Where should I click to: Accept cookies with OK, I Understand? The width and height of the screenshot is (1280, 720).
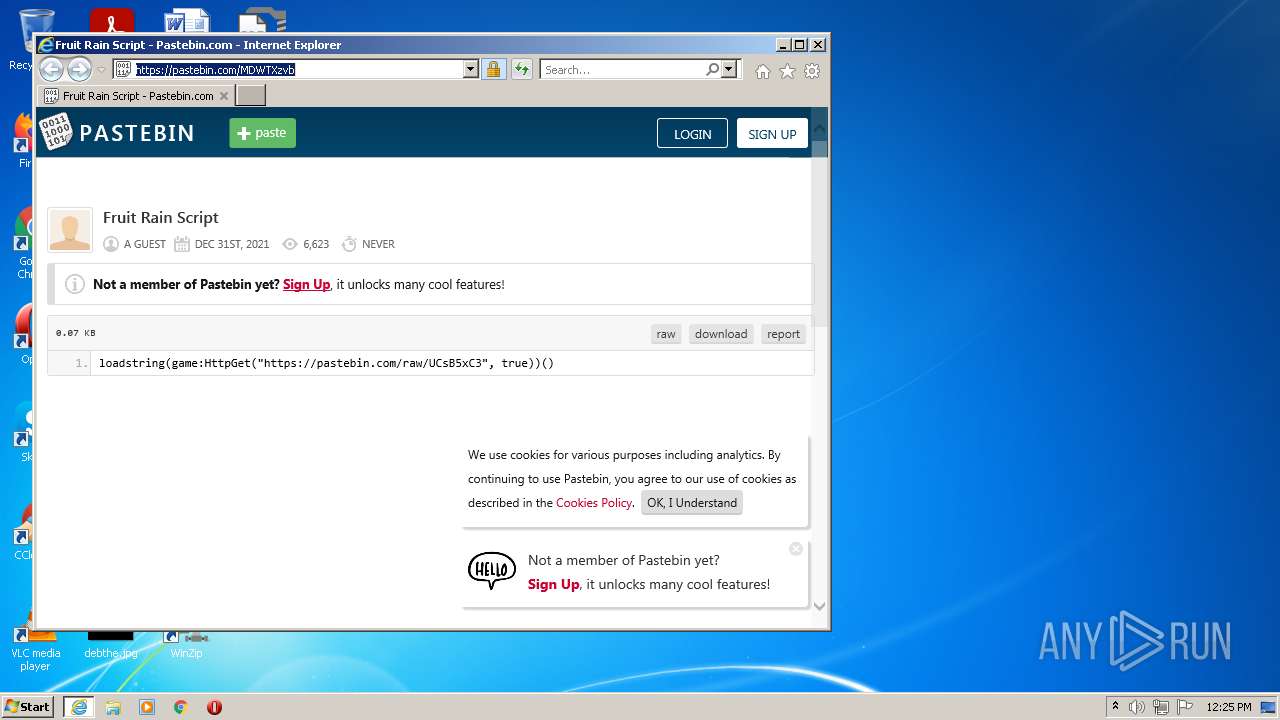(x=692, y=503)
